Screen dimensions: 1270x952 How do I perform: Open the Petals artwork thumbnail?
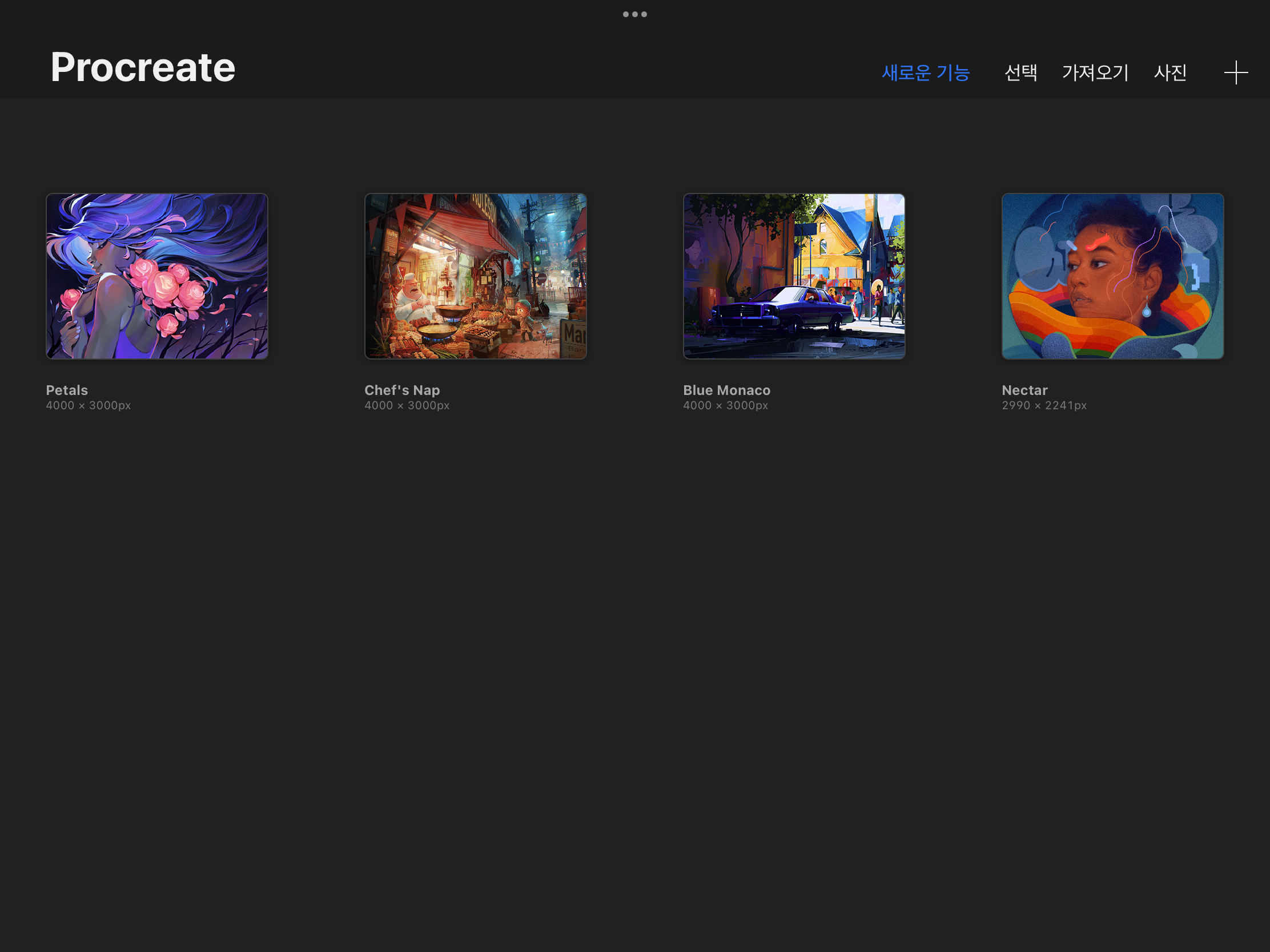point(156,276)
